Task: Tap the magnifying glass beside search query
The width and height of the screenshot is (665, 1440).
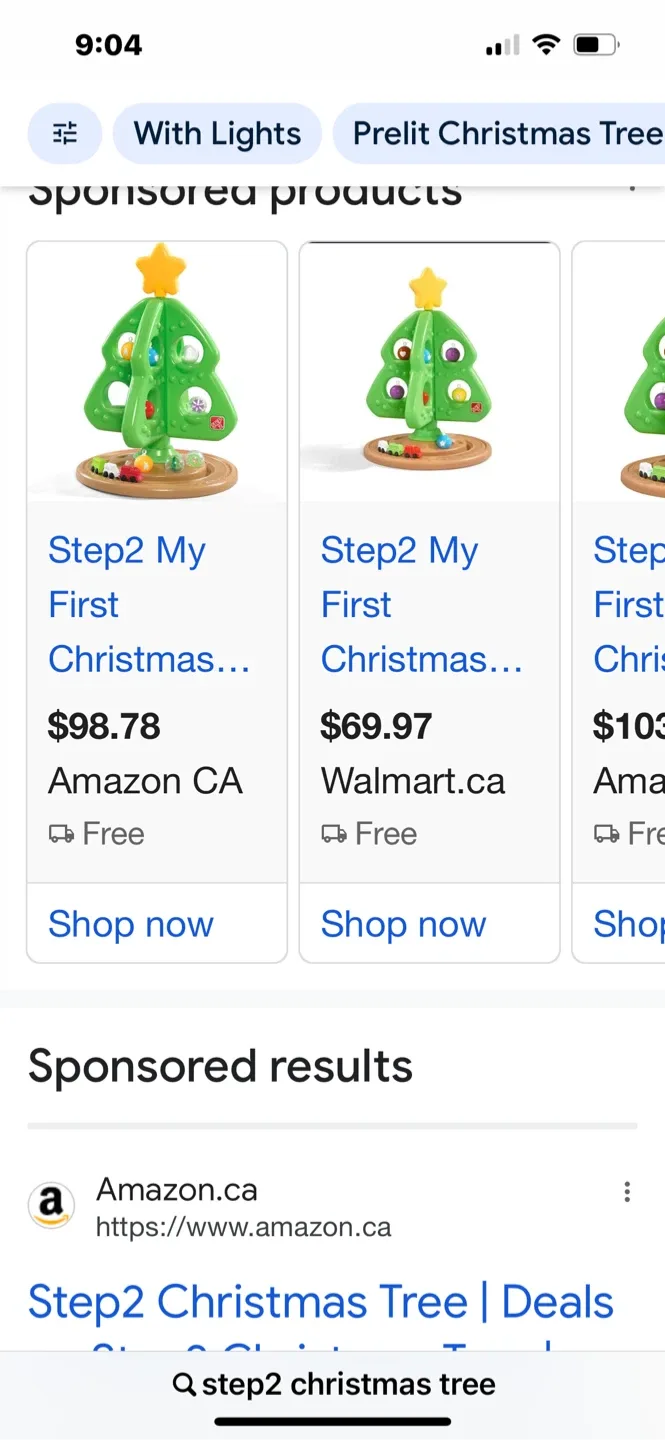Action: coord(184,1384)
